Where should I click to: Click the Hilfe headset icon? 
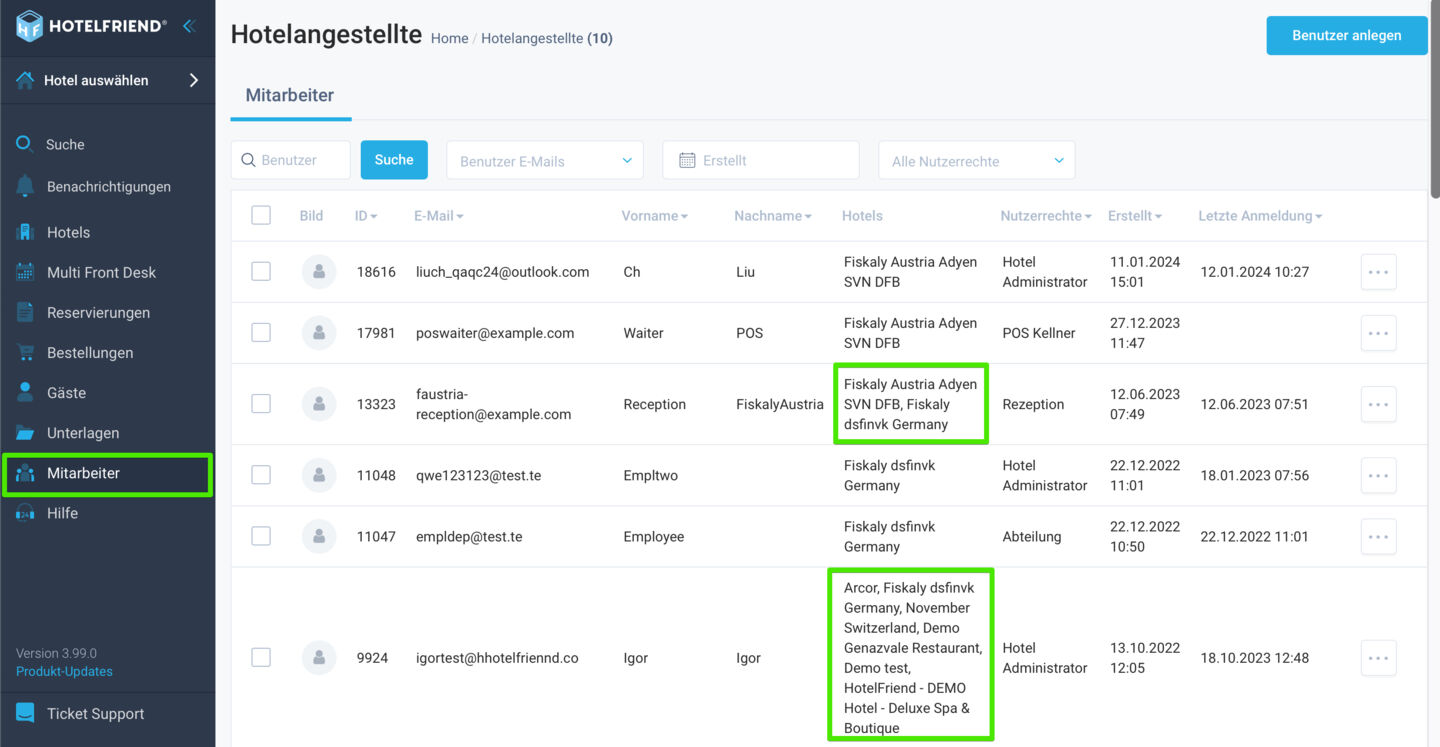[x=25, y=513]
